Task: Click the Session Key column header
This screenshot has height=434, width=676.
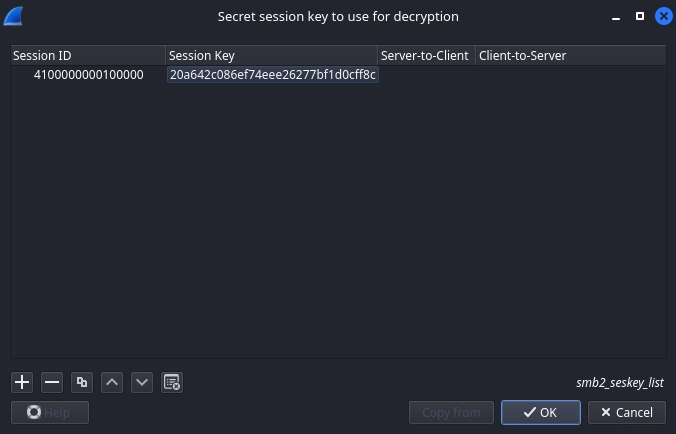Action: [x=271, y=56]
